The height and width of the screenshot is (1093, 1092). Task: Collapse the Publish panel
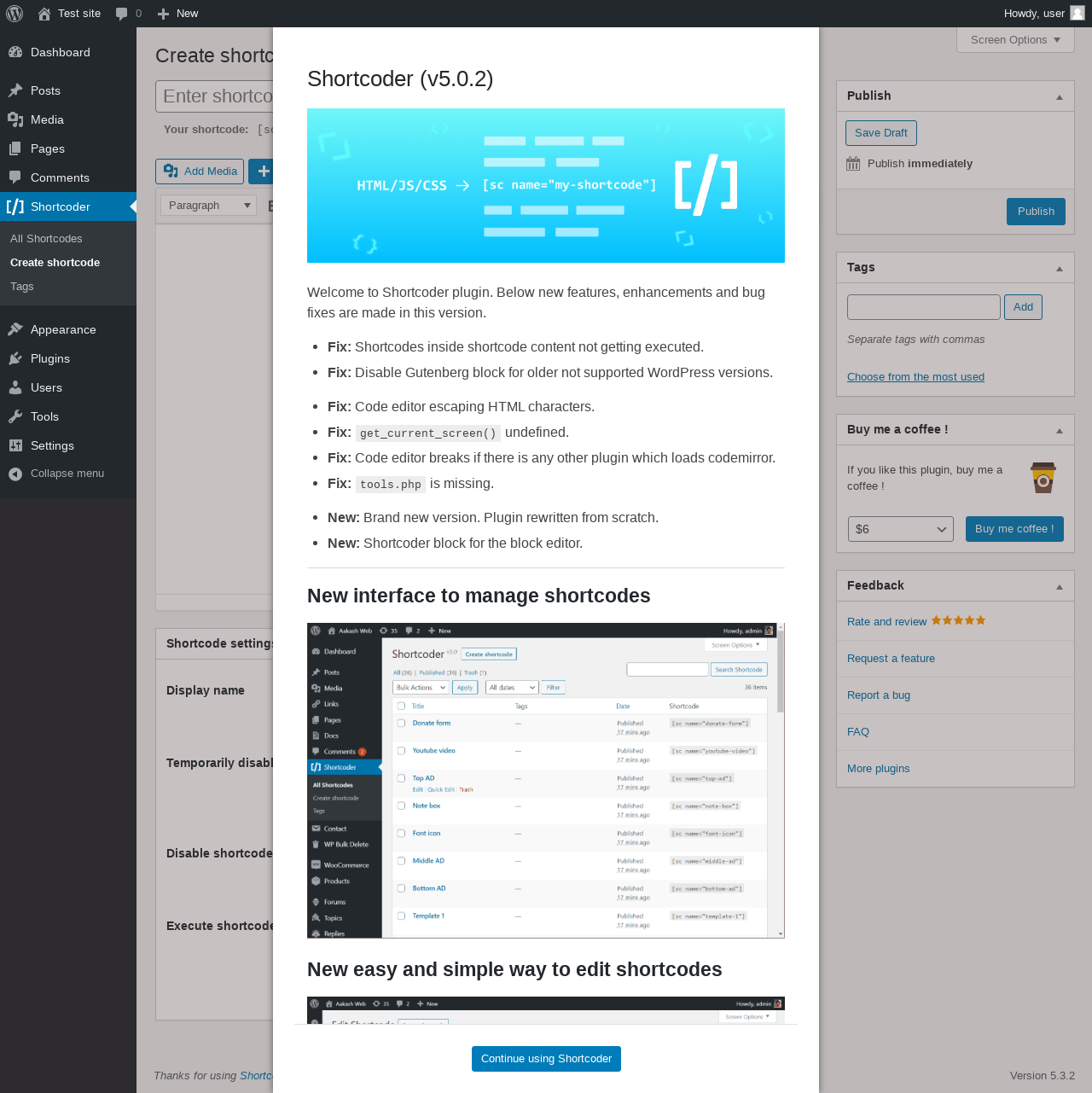1060,96
